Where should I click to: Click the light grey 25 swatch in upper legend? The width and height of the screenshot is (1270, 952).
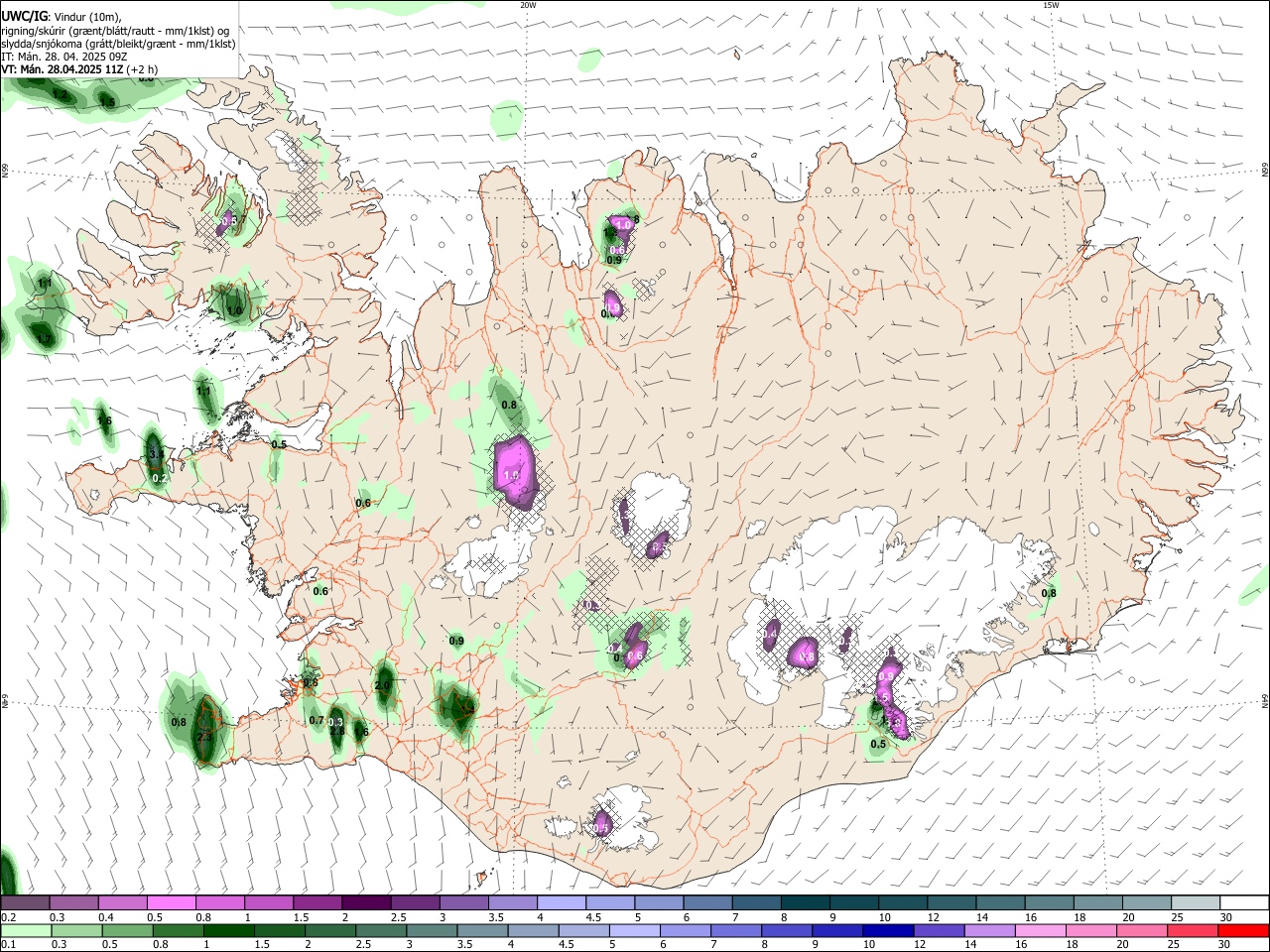pyautogui.click(x=1197, y=902)
